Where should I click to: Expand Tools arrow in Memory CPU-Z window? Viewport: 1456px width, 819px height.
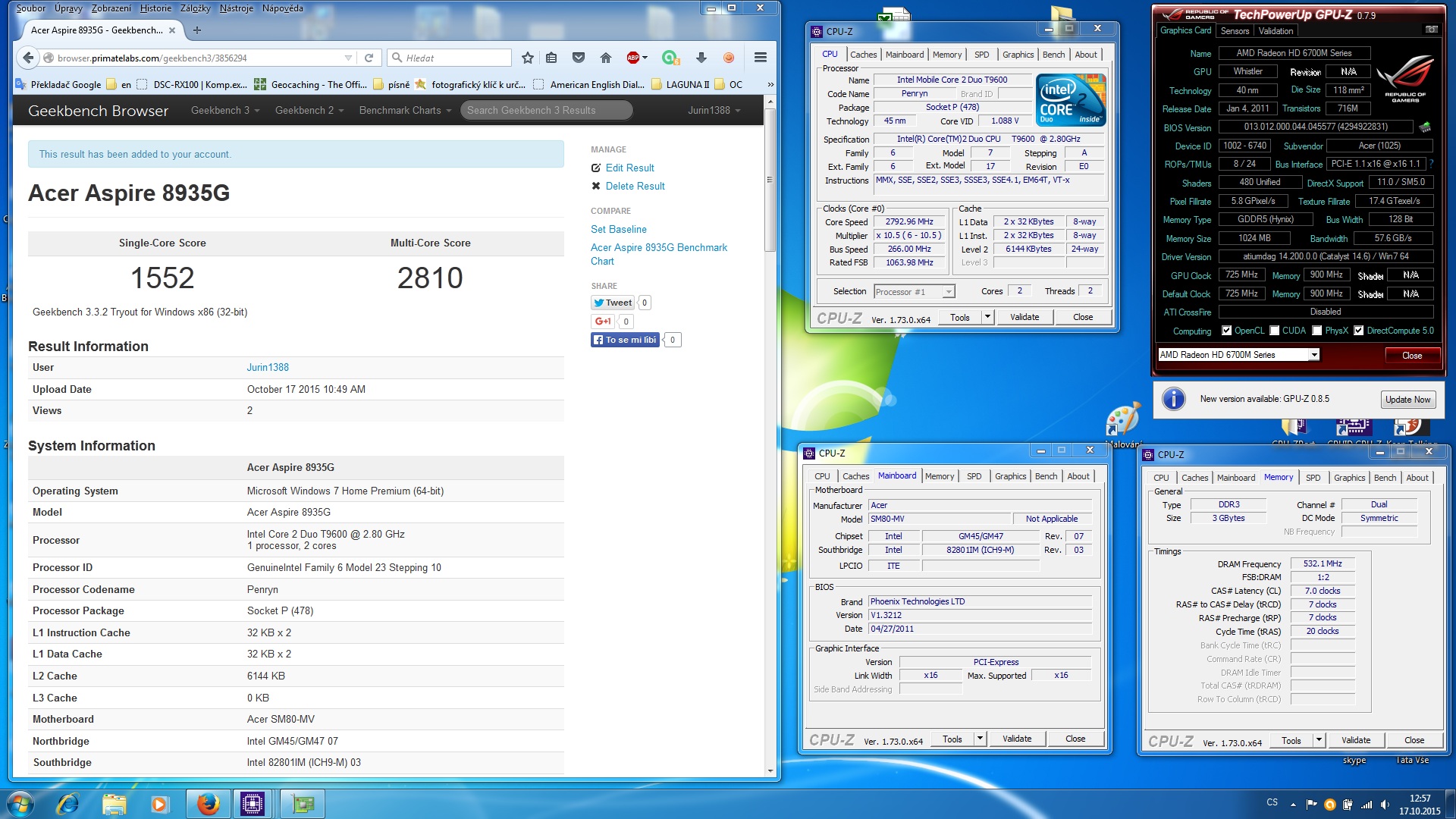(x=1319, y=740)
